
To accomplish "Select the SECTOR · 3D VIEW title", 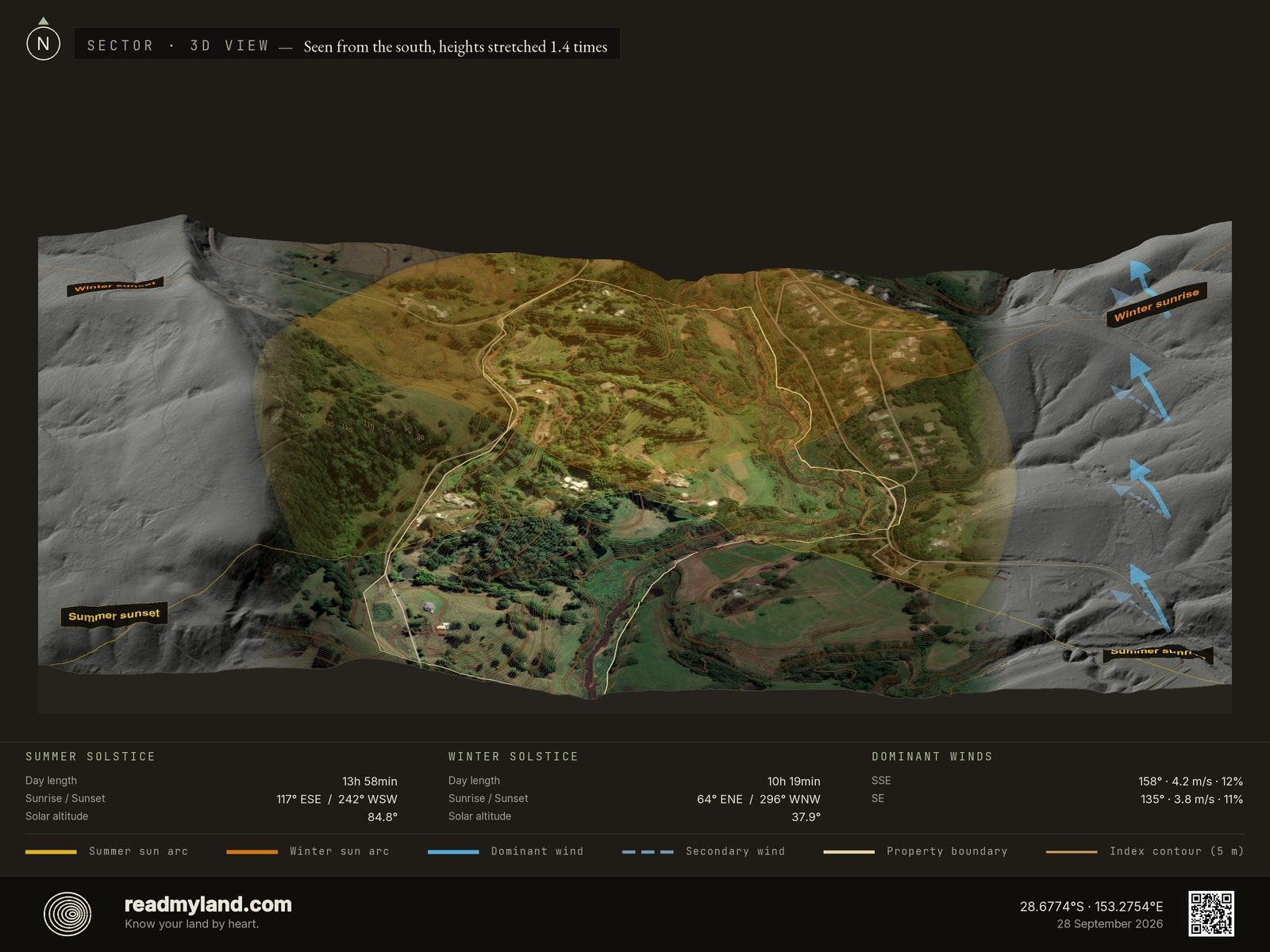I will [x=178, y=45].
